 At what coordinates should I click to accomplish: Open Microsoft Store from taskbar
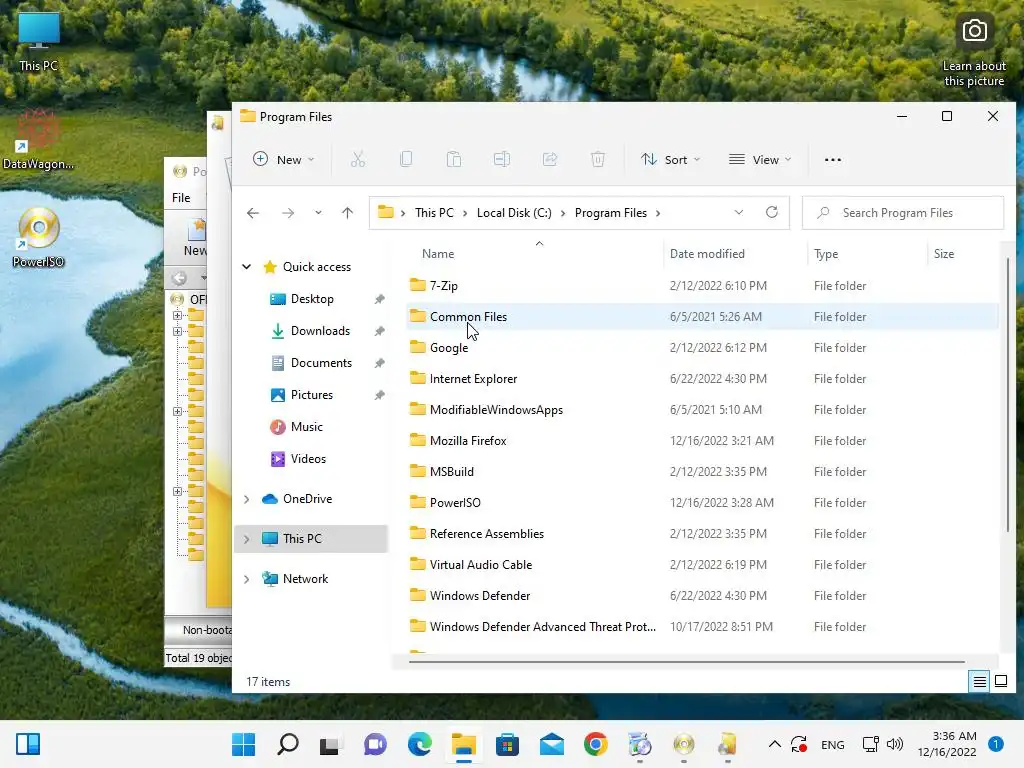tap(507, 744)
